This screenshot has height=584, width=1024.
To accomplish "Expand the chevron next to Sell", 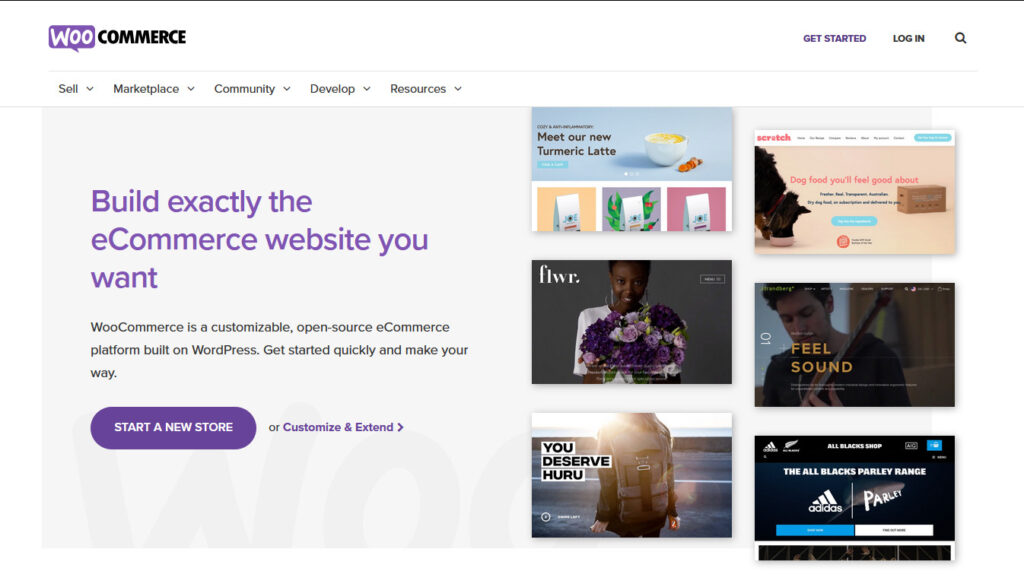I will (90, 89).
